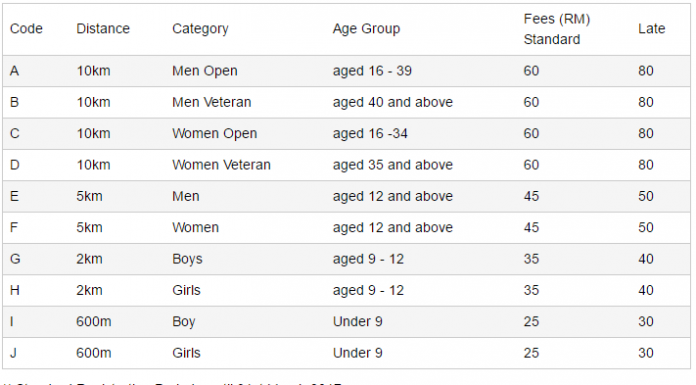The width and height of the screenshot is (696, 385).
Task: Select the Boy category for 600m
Action: pyautogui.click(x=184, y=322)
